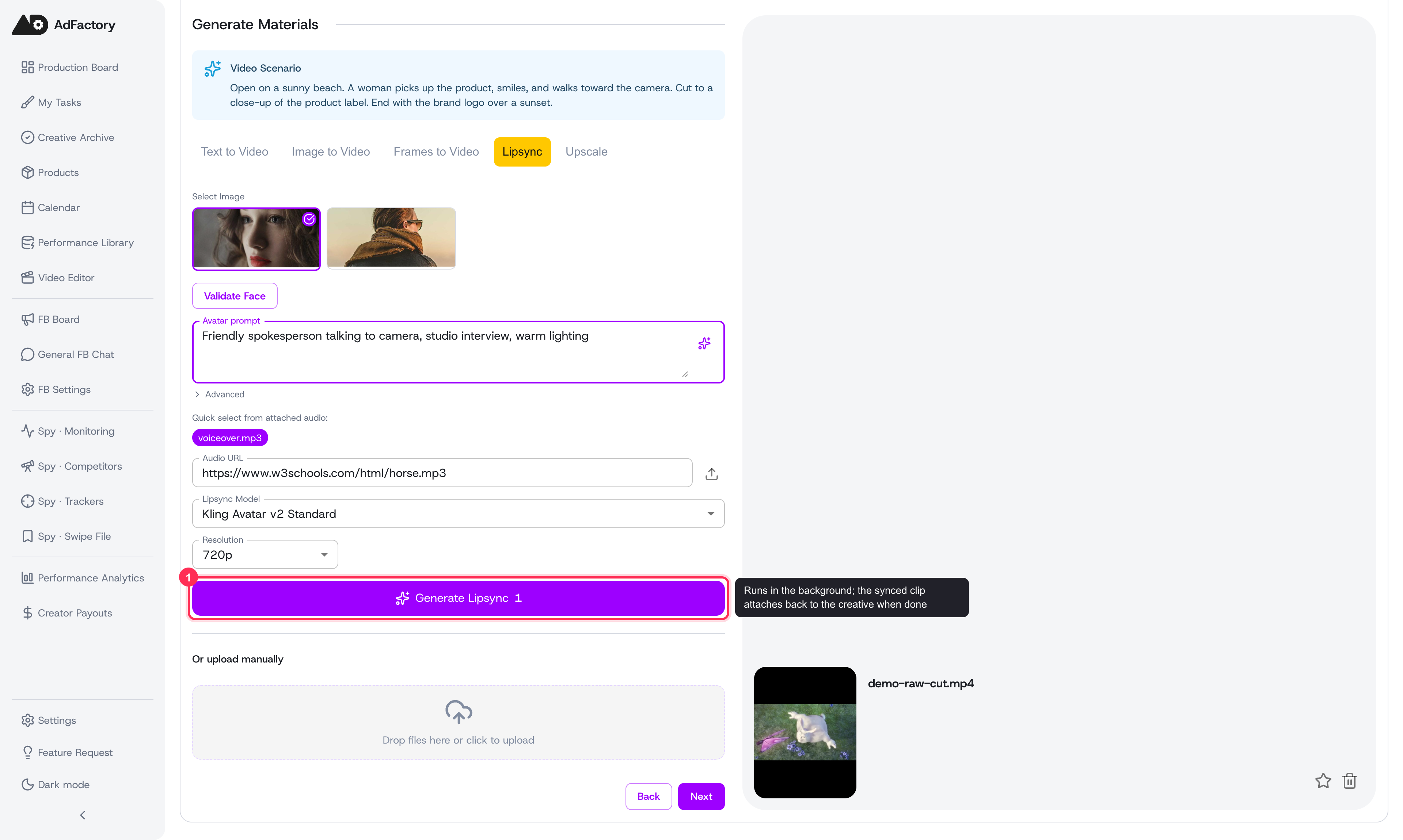Image resolution: width=1403 pixels, height=840 pixels.
Task: Click the Back button
Action: pos(648,797)
